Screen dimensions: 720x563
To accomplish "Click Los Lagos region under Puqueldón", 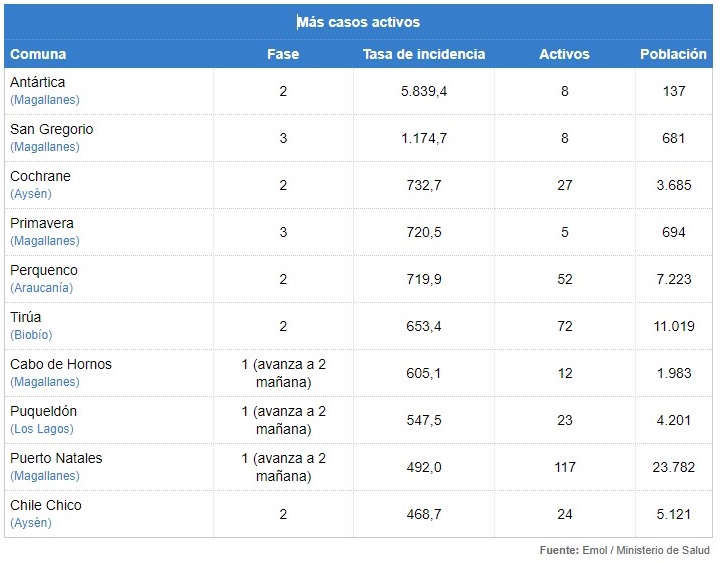I will click(42, 429).
